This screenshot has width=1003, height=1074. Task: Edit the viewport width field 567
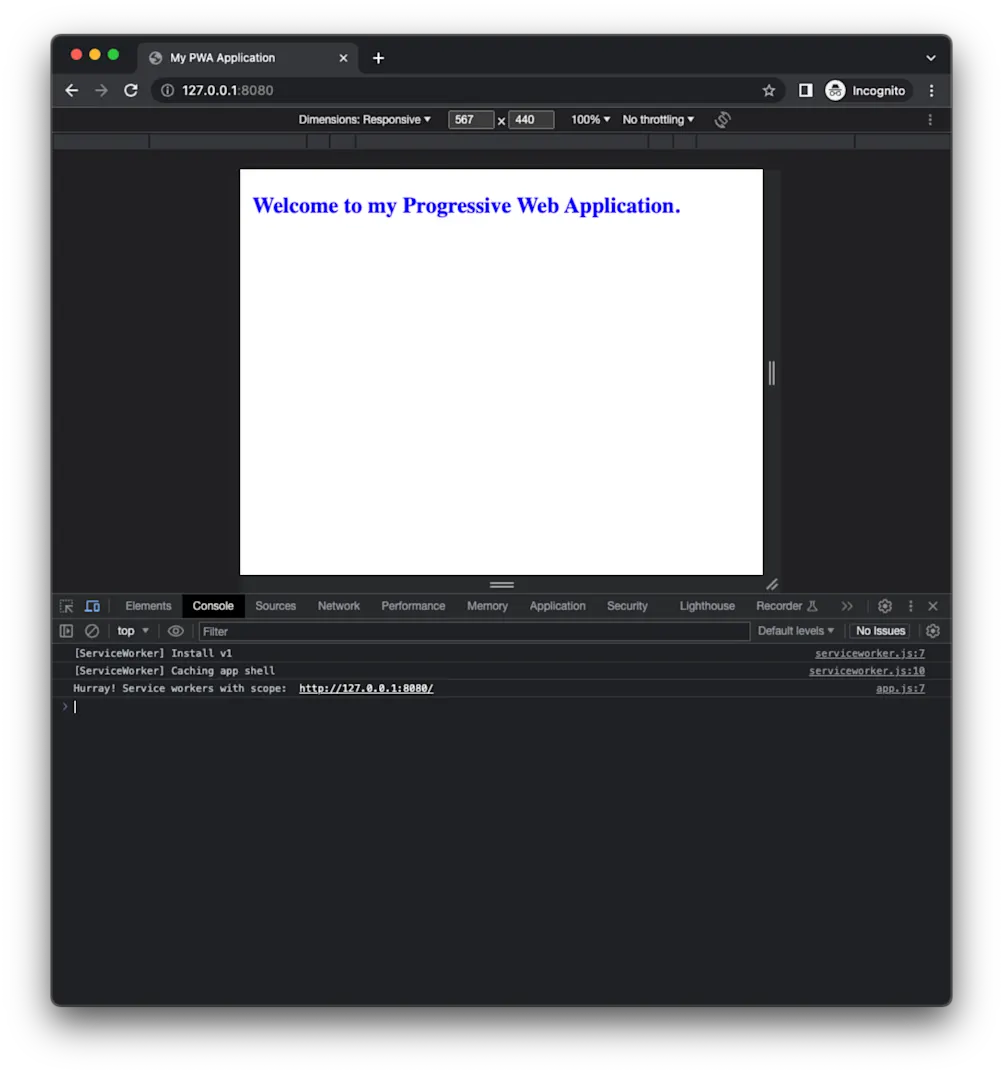click(x=471, y=120)
